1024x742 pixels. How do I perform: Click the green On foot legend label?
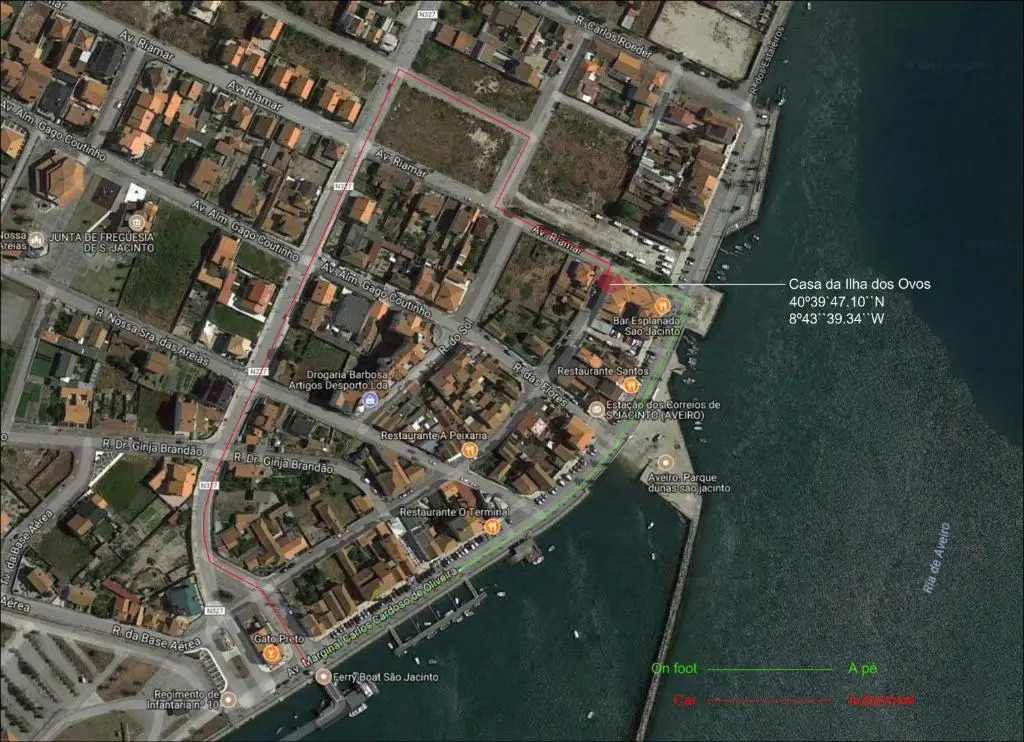tap(674, 668)
